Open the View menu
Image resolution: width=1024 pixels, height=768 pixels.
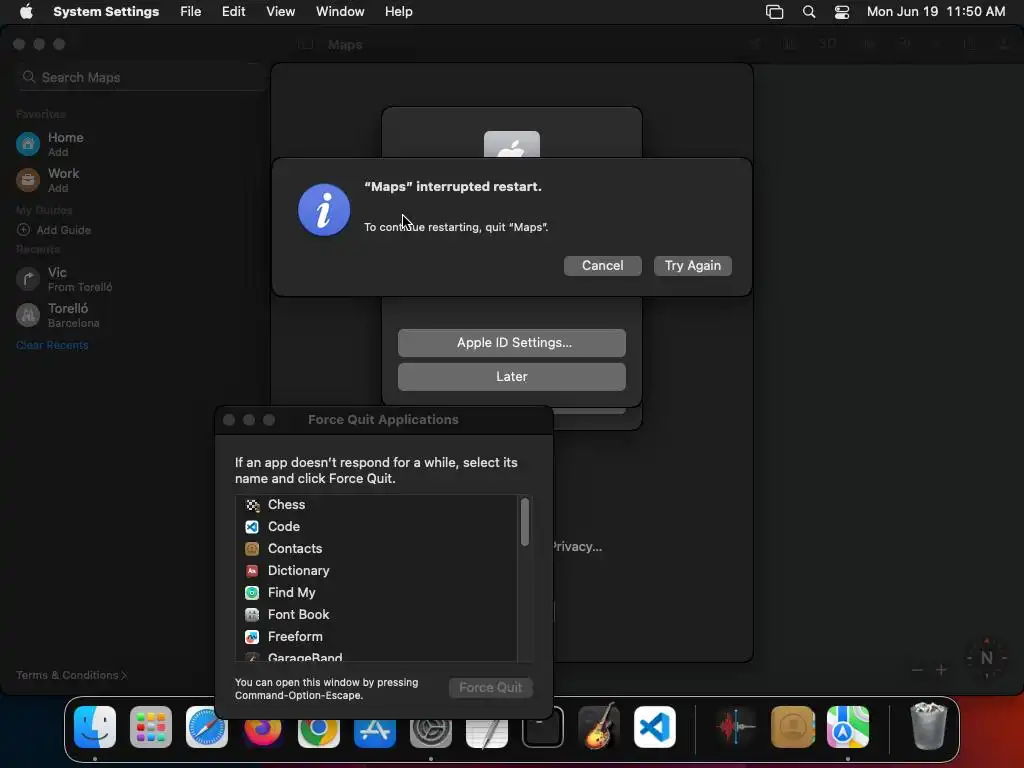coord(280,12)
